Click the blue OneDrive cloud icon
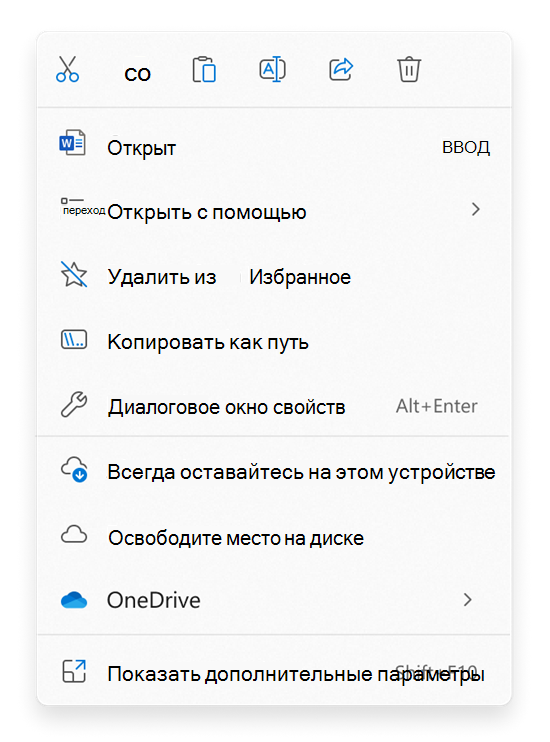This screenshot has height=742, width=550. coord(74,600)
